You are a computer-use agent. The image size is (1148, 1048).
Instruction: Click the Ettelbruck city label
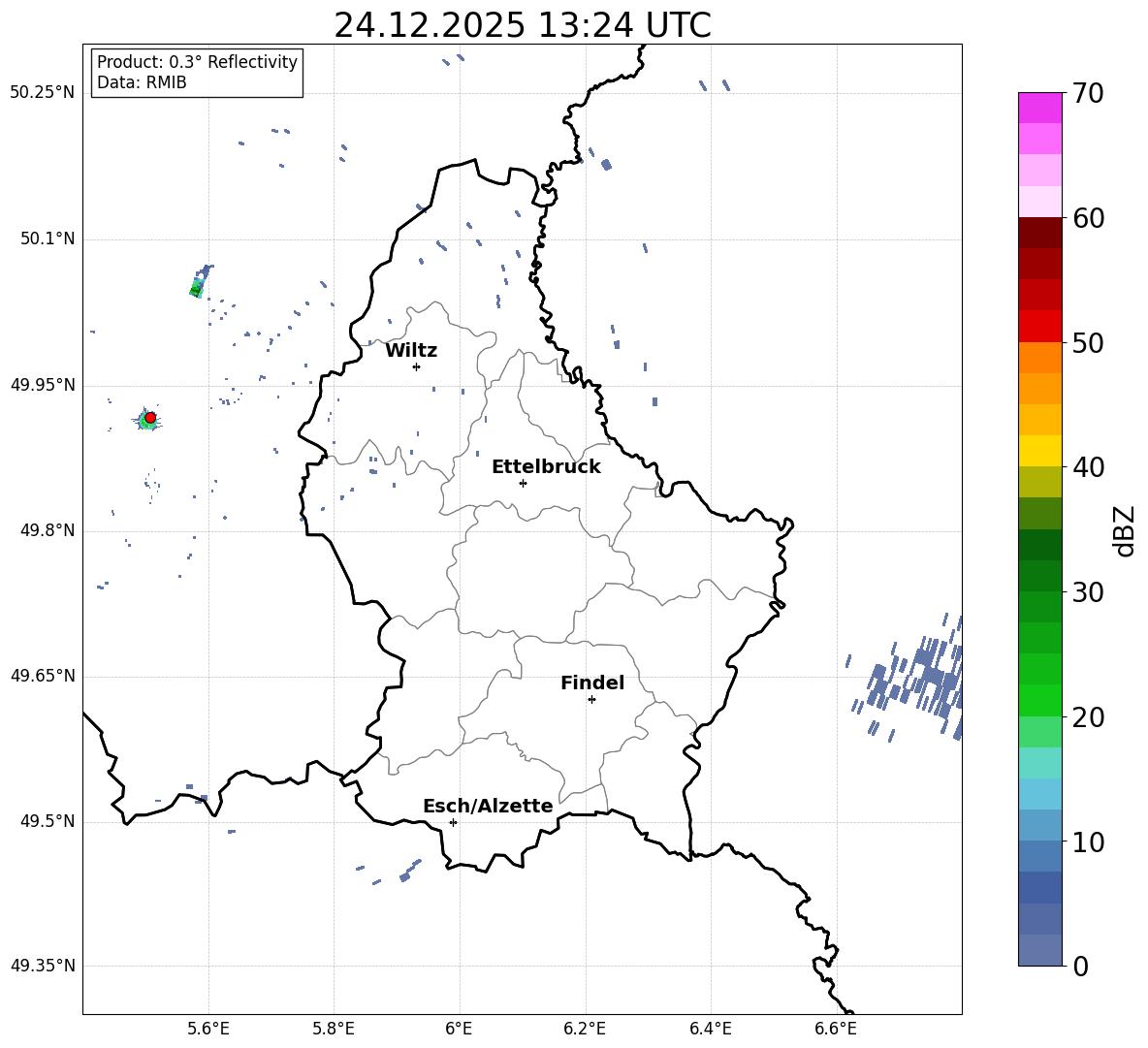click(x=546, y=467)
